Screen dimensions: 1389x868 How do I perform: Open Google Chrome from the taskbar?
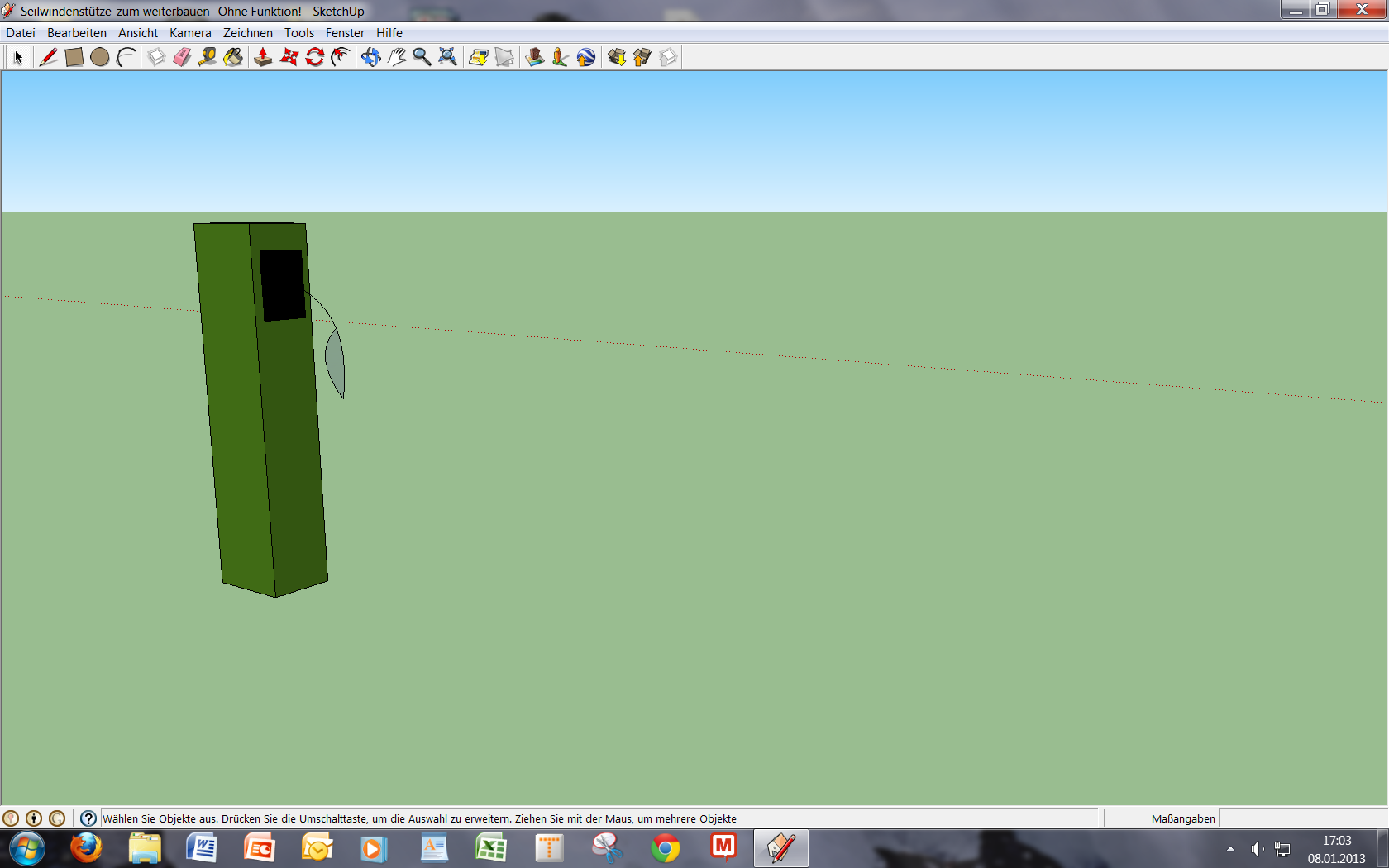pyautogui.click(x=666, y=848)
